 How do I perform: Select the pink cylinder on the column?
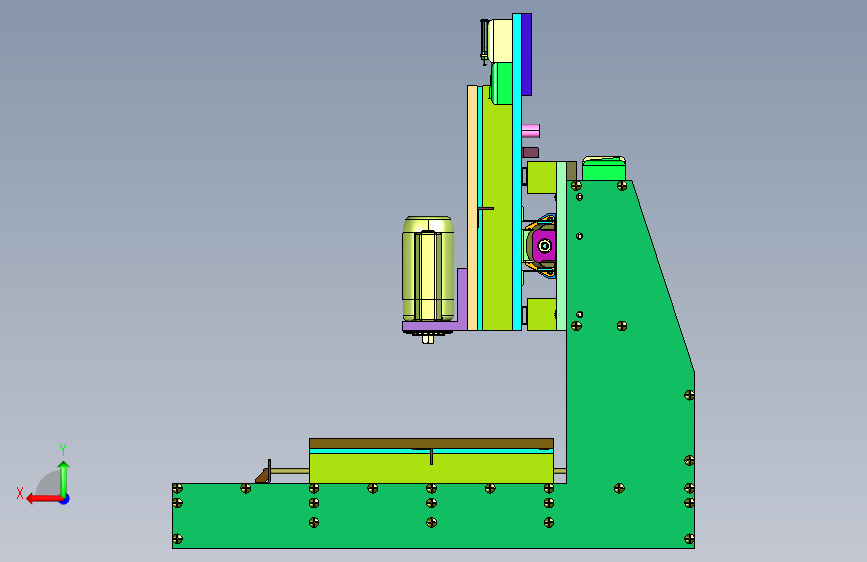click(x=531, y=131)
